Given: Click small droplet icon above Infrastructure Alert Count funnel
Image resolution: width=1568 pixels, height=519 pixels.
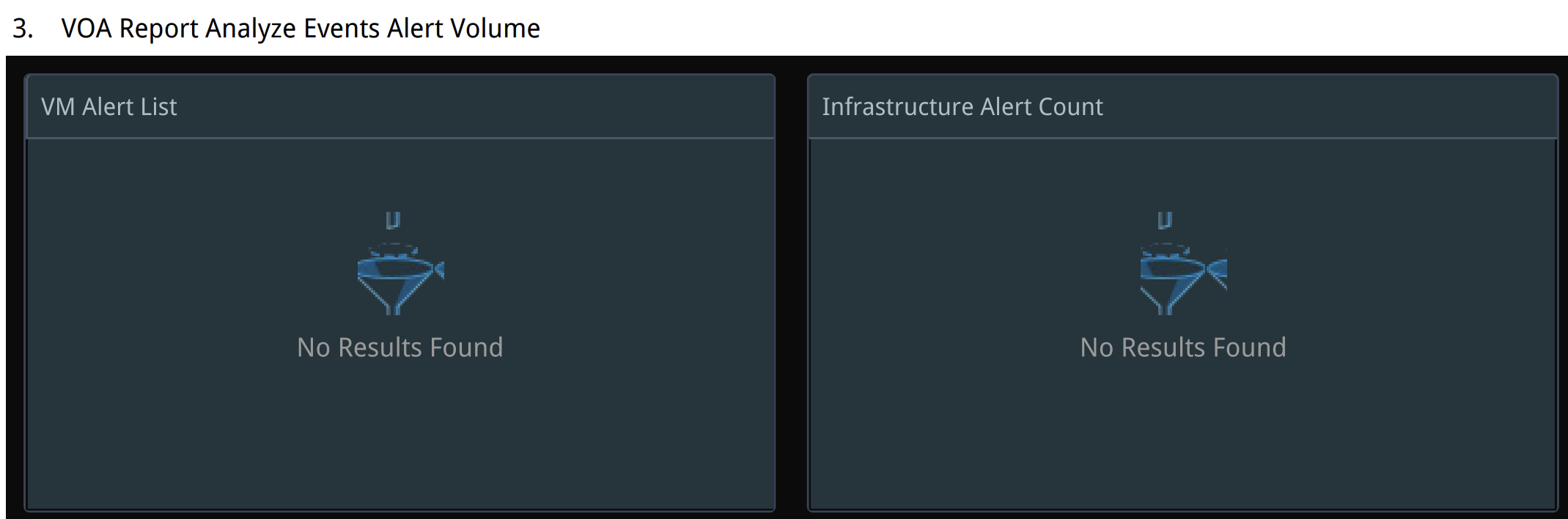Looking at the screenshot, I should (1164, 220).
